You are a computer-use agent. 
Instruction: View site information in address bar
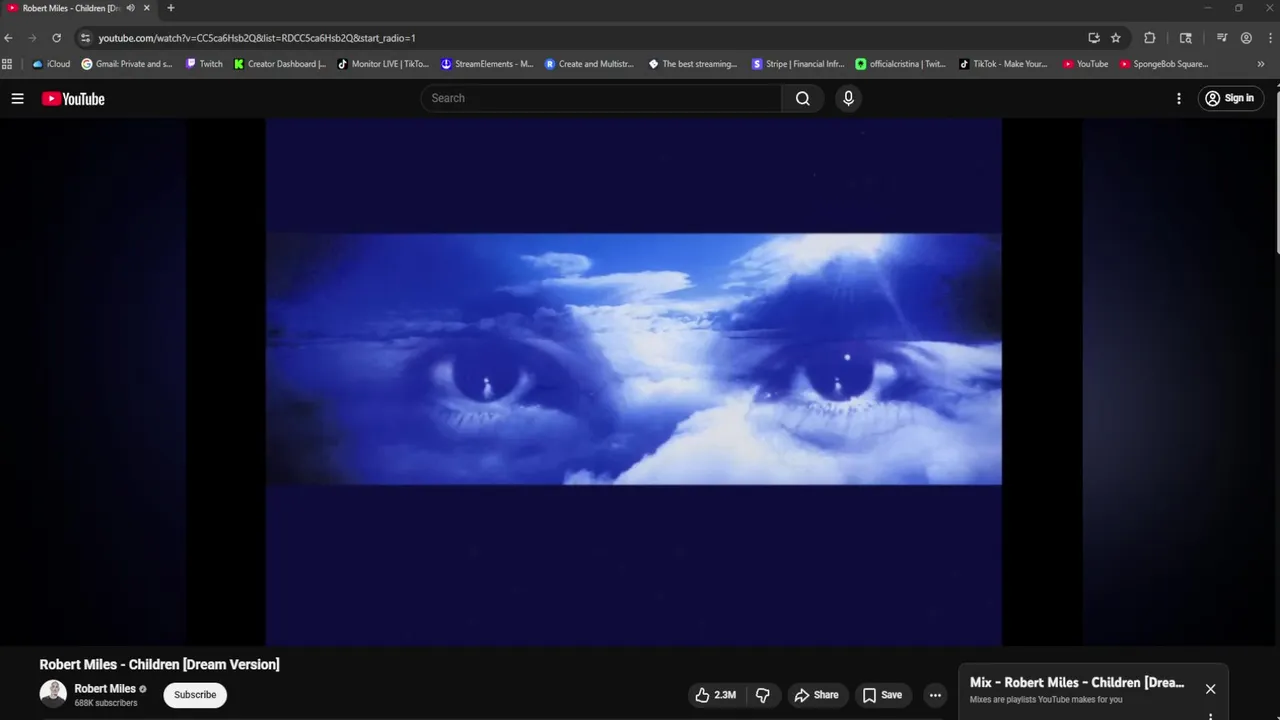(86, 38)
